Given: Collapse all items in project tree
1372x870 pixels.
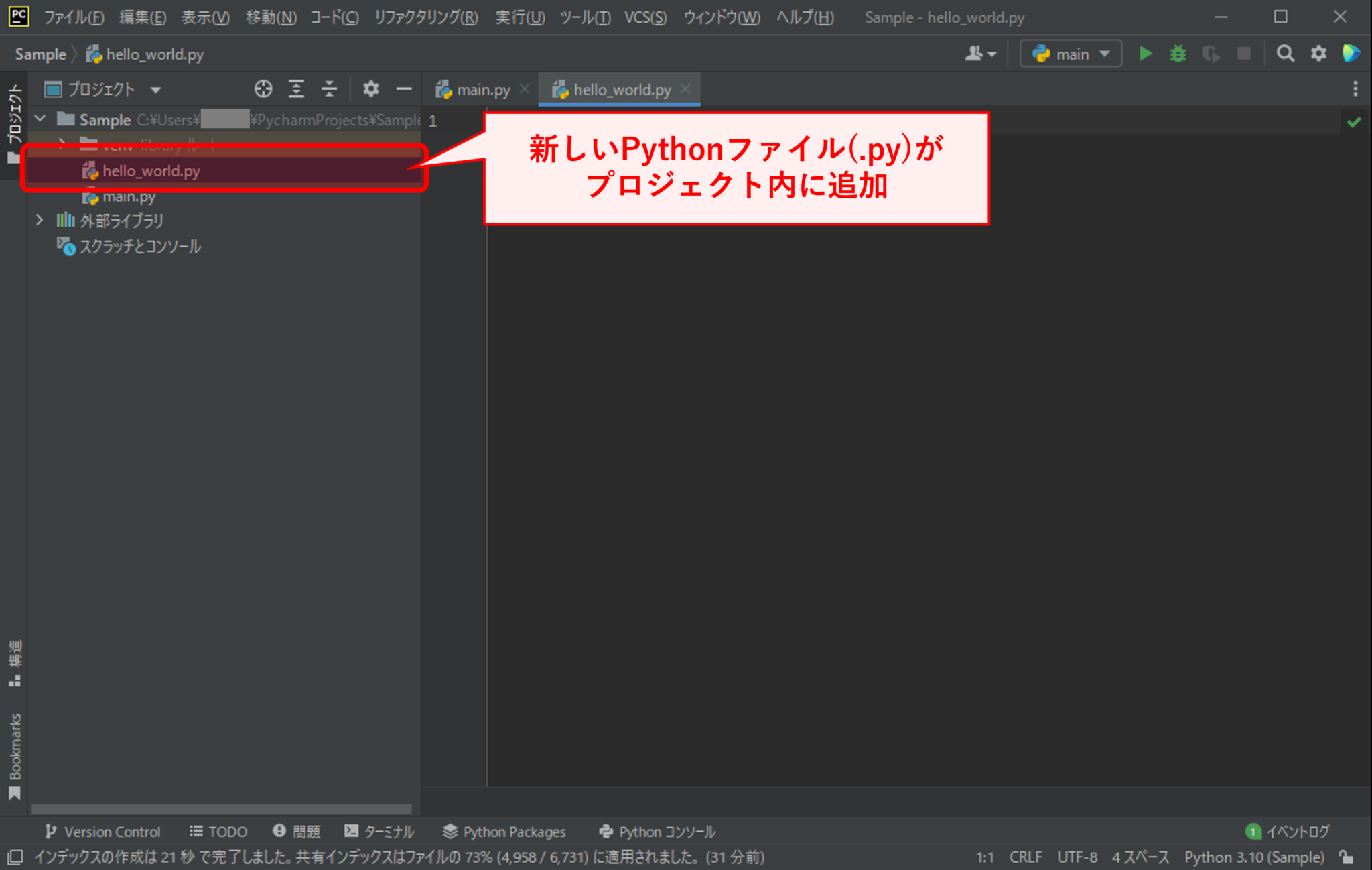Looking at the screenshot, I should [x=329, y=88].
